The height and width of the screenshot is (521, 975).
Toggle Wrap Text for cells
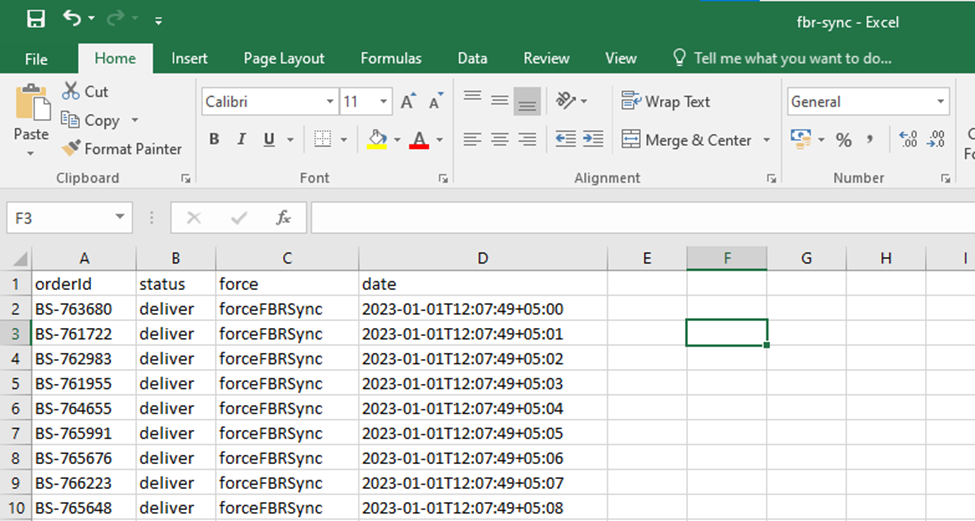click(666, 102)
